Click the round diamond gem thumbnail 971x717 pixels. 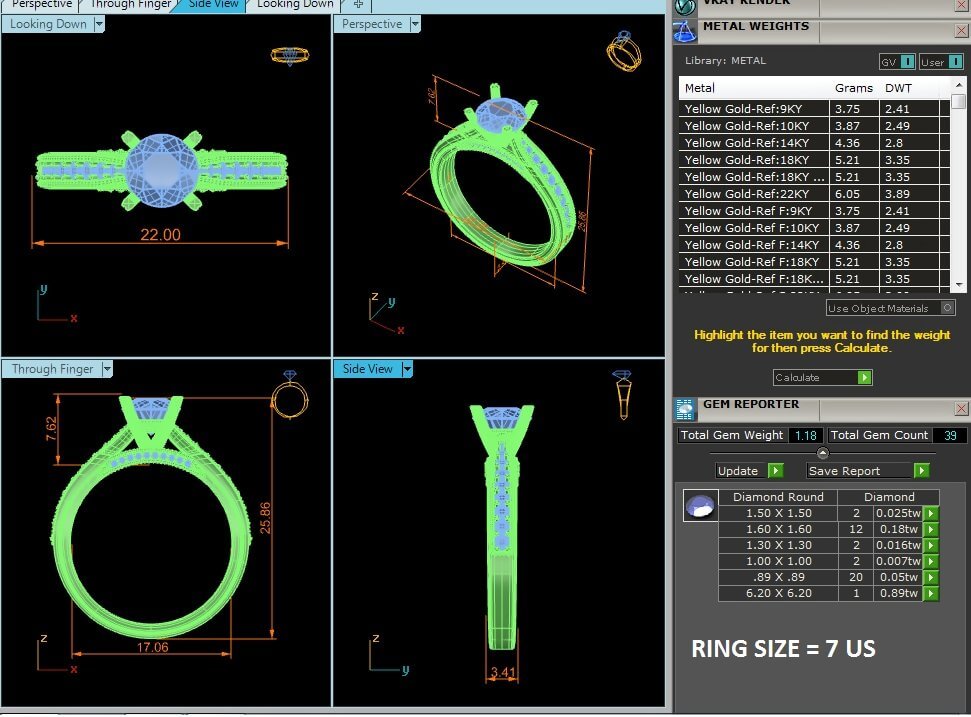[700, 506]
